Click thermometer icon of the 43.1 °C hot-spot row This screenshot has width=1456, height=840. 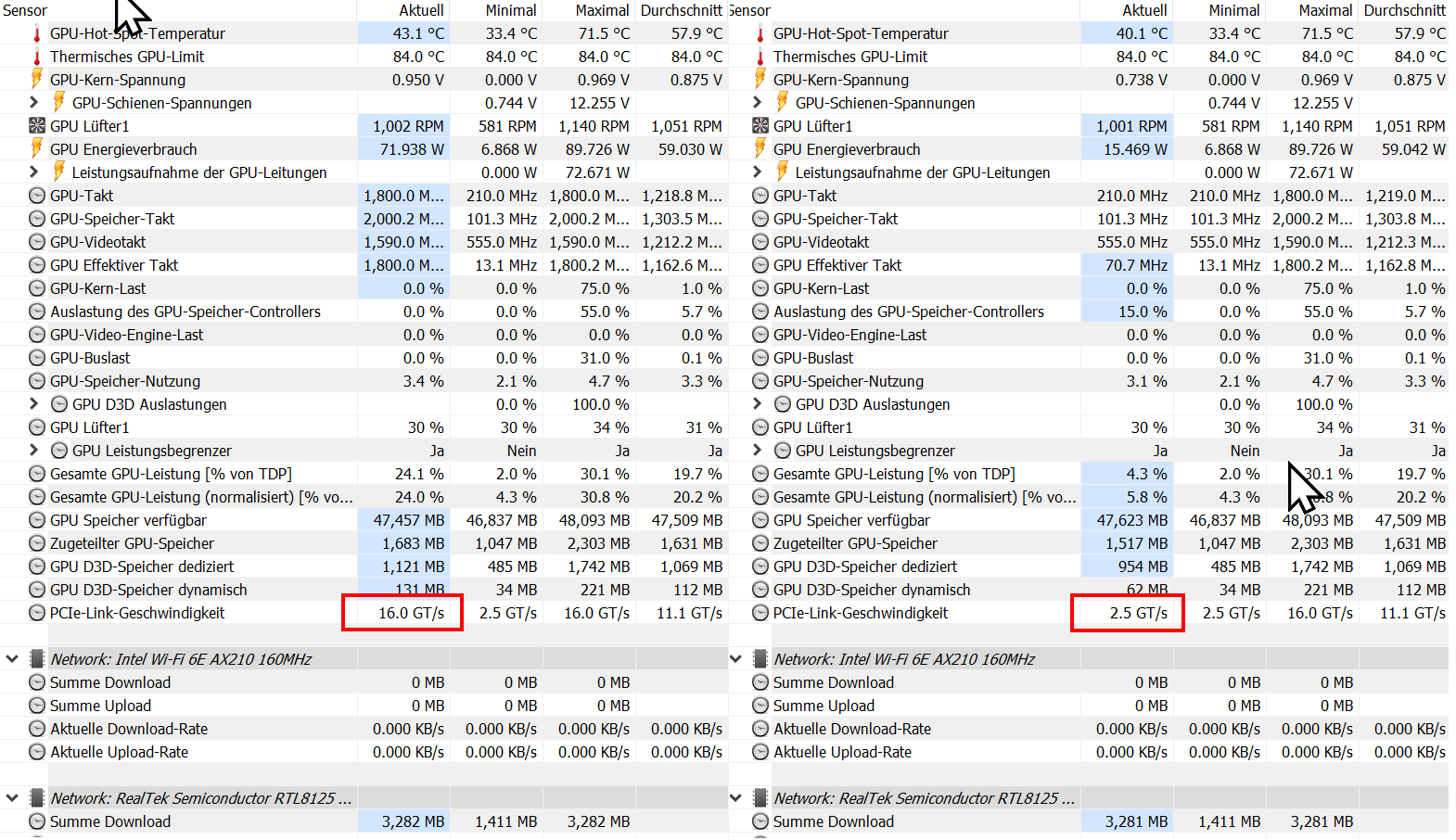tap(37, 33)
